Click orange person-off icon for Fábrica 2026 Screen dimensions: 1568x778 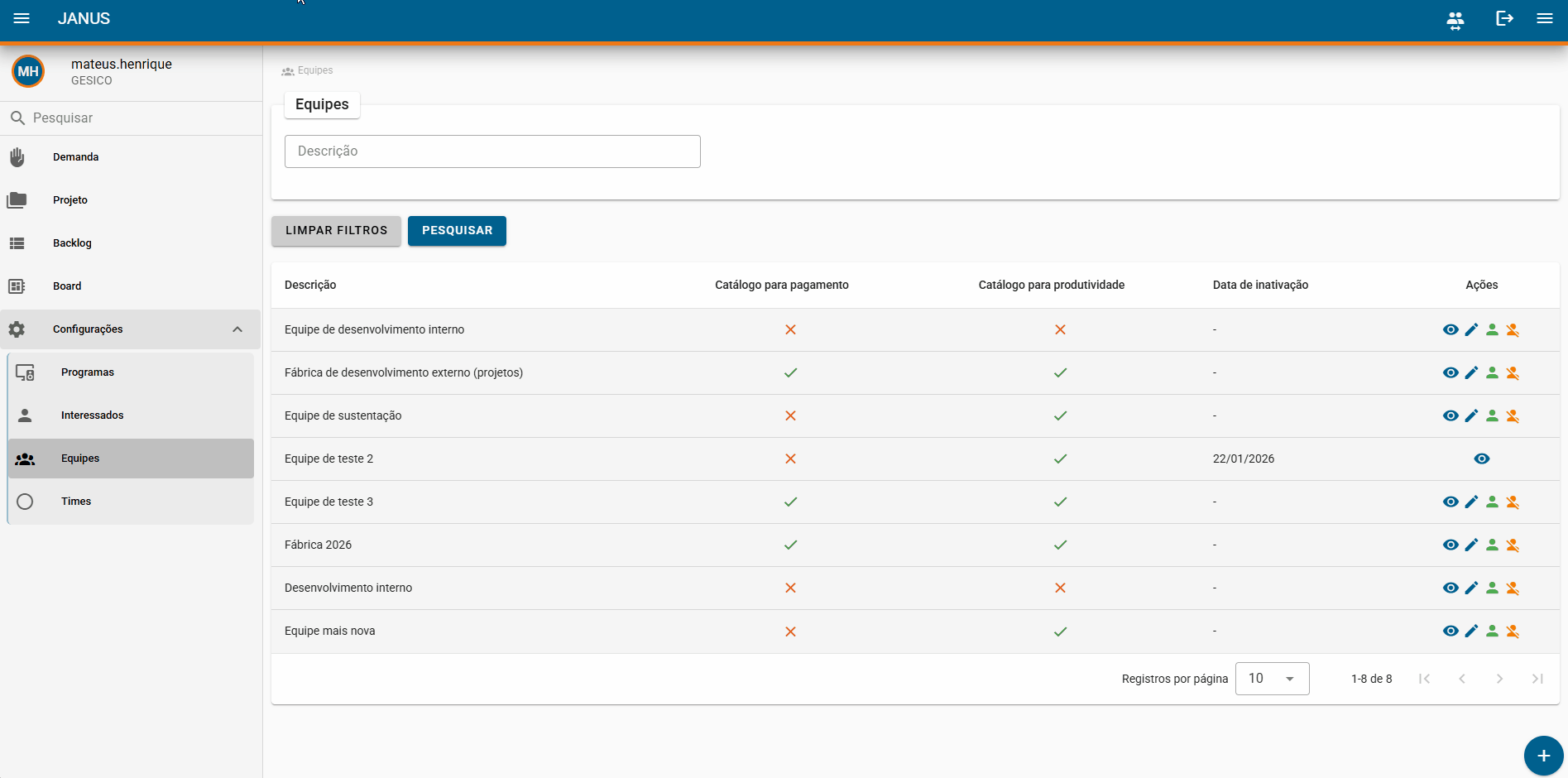click(x=1513, y=545)
